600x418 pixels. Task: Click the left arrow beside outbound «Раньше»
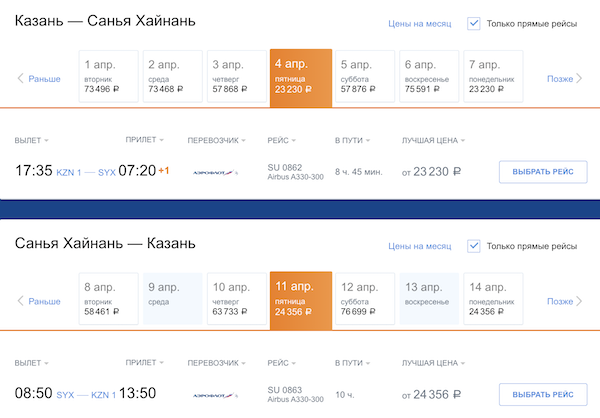click(x=20, y=79)
